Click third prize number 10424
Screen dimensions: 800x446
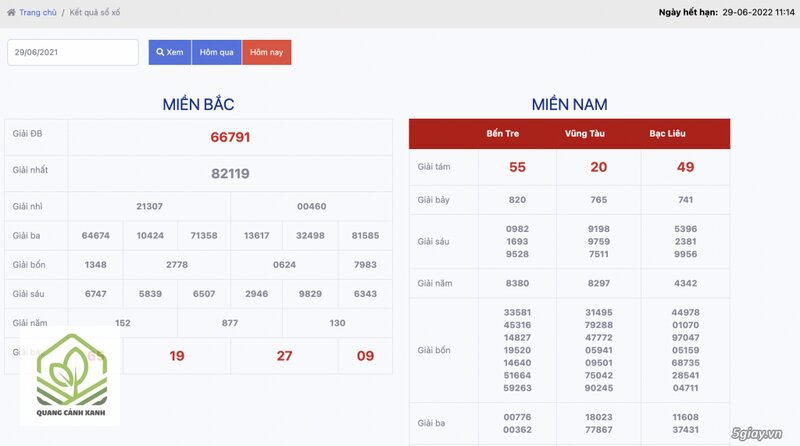(x=150, y=235)
